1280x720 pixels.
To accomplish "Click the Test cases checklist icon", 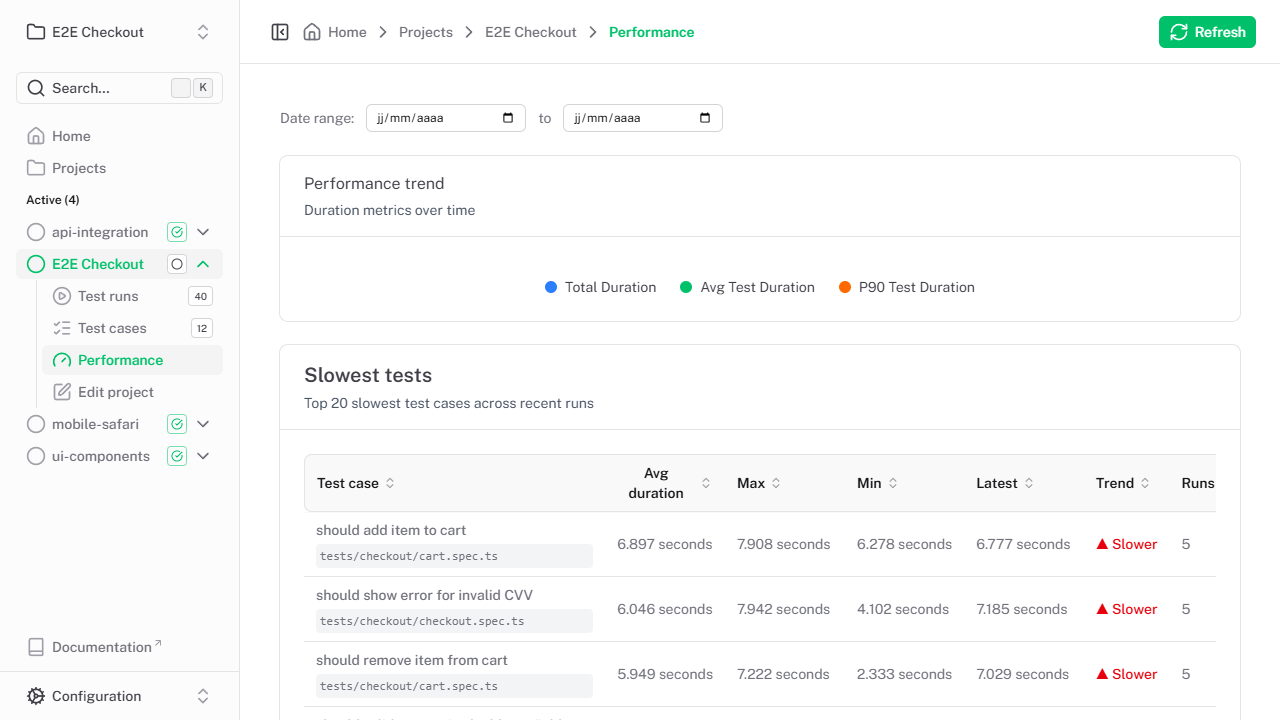I will [62, 328].
